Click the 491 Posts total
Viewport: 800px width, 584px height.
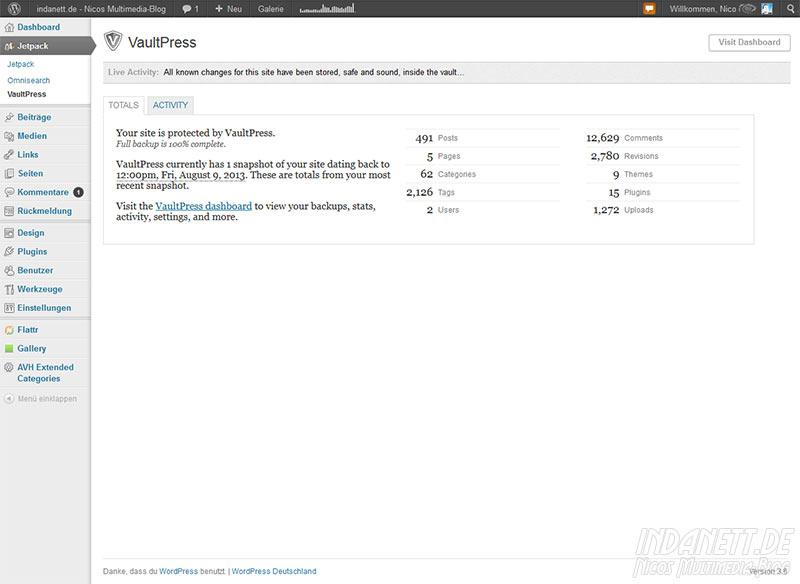[x=437, y=138]
